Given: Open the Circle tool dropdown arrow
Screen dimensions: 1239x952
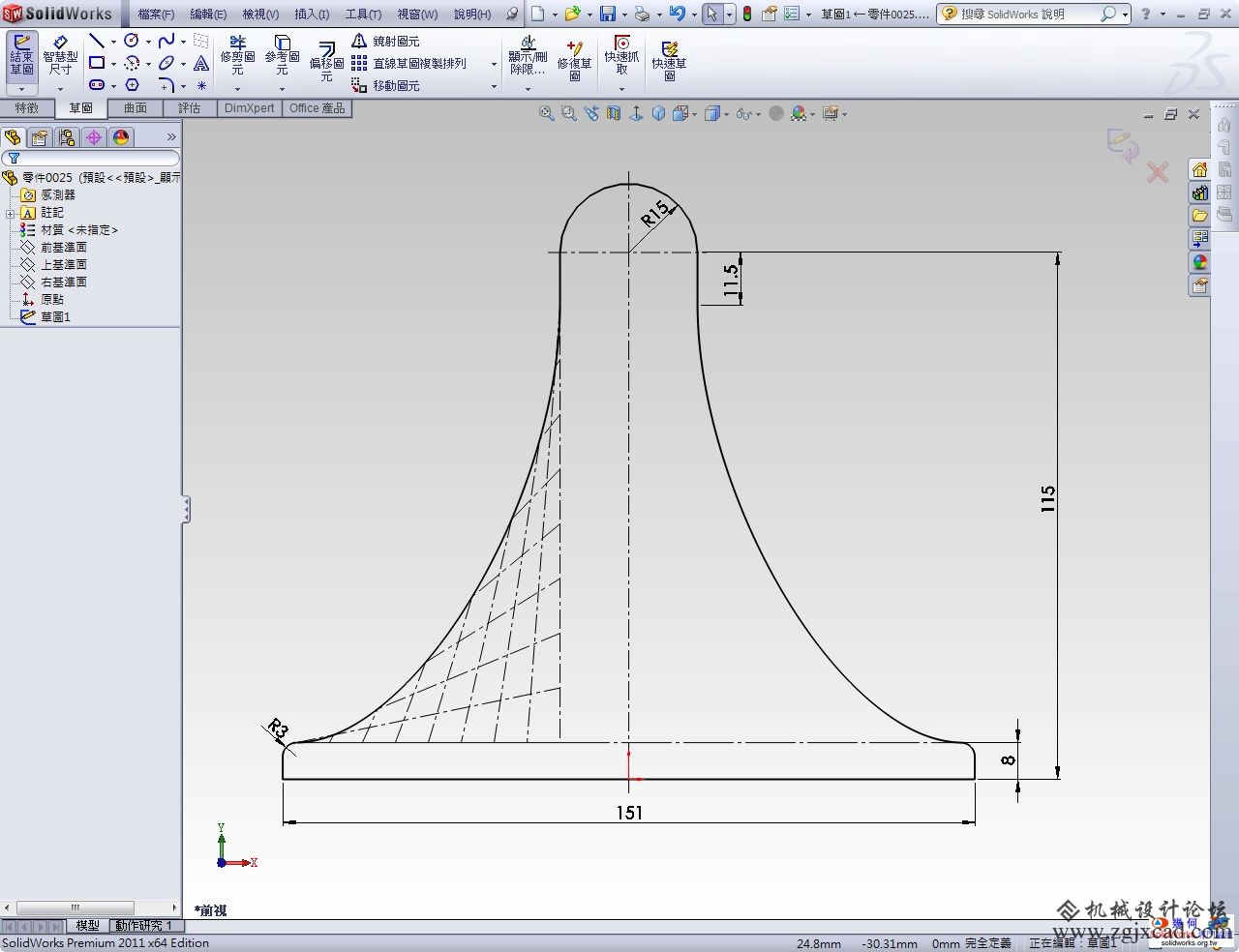Looking at the screenshot, I should (148, 42).
